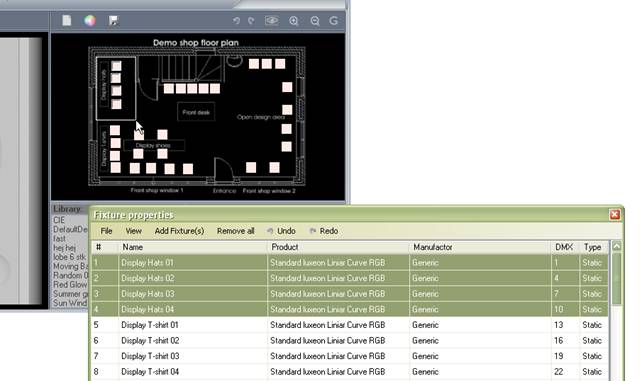Click the zoom in magnifier icon
The image size is (642, 381).
tap(294, 21)
